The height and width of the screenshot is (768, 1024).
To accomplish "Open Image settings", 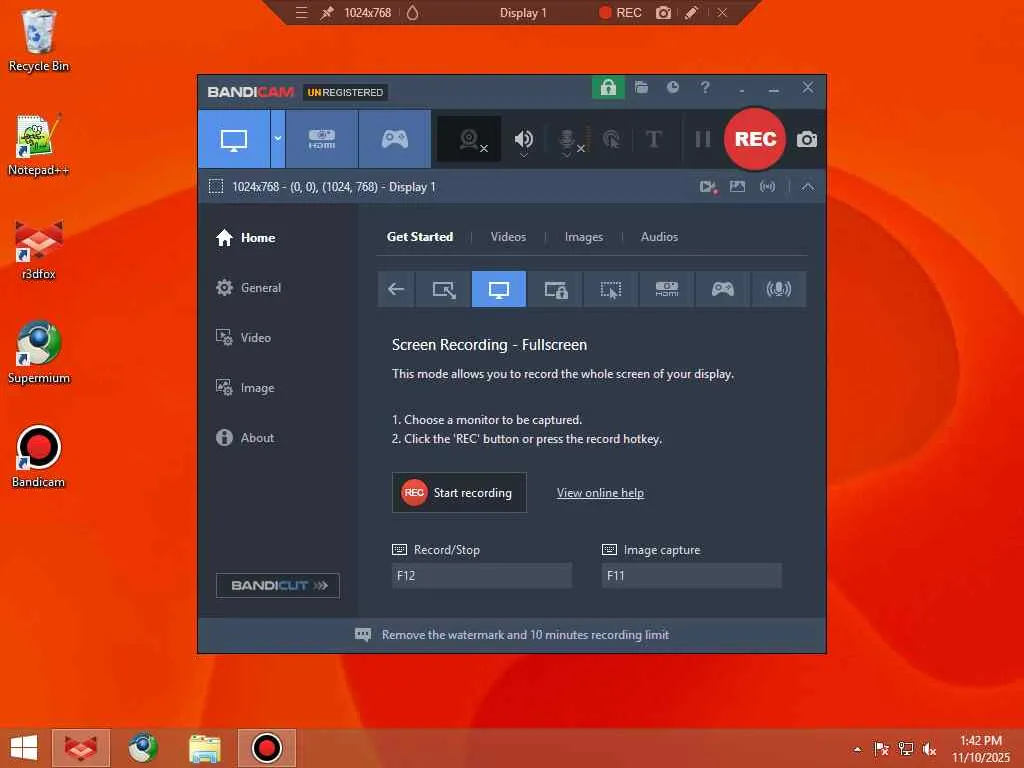I will [245, 388].
